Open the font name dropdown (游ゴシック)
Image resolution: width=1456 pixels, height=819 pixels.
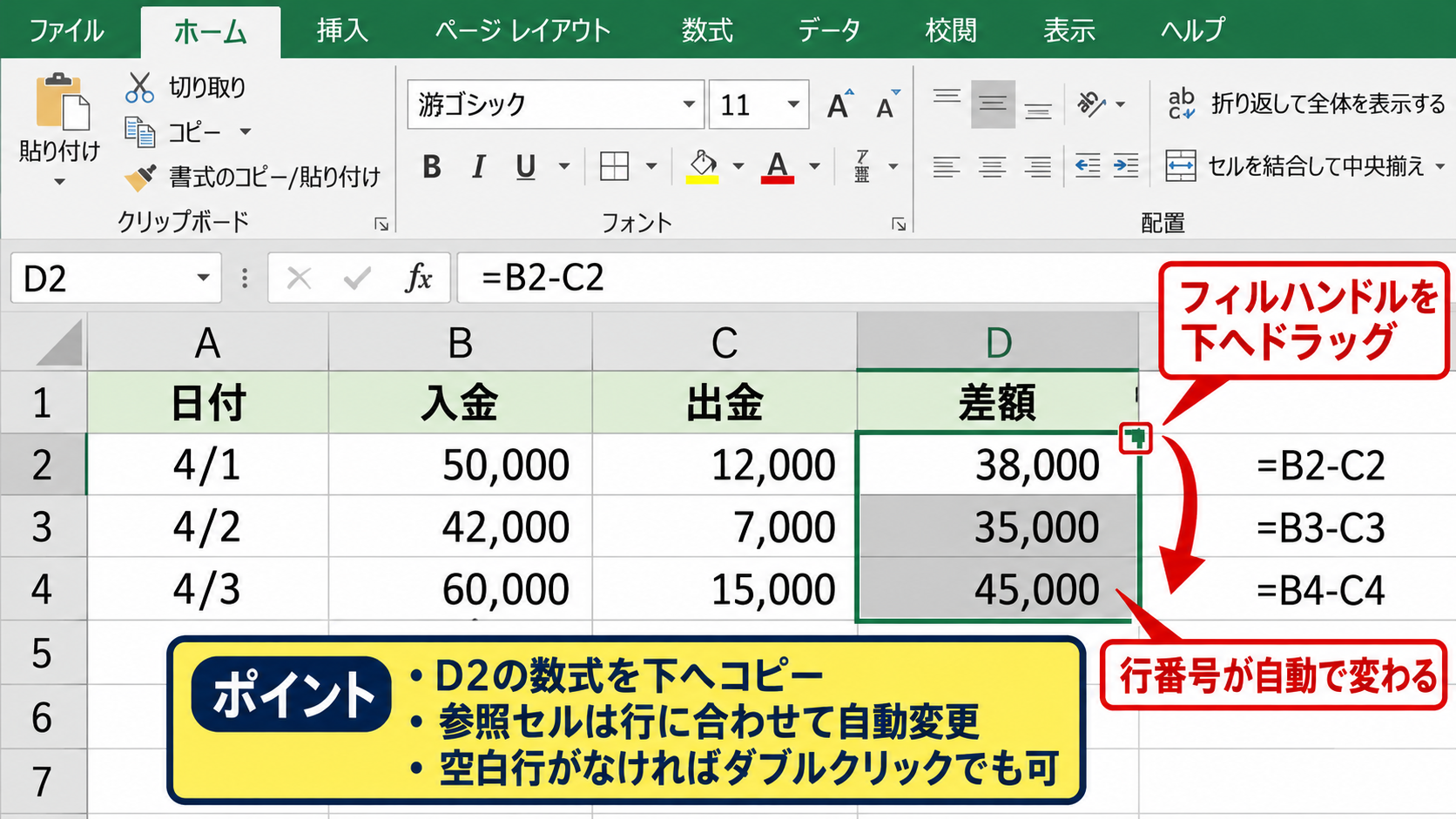pyautogui.click(x=689, y=104)
